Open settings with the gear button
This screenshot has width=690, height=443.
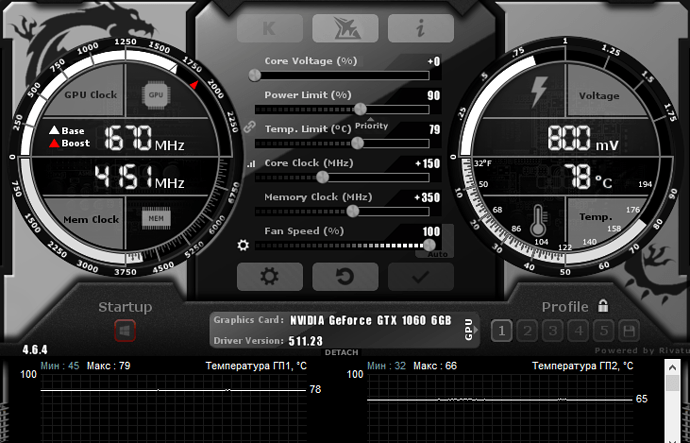(270, 277)
